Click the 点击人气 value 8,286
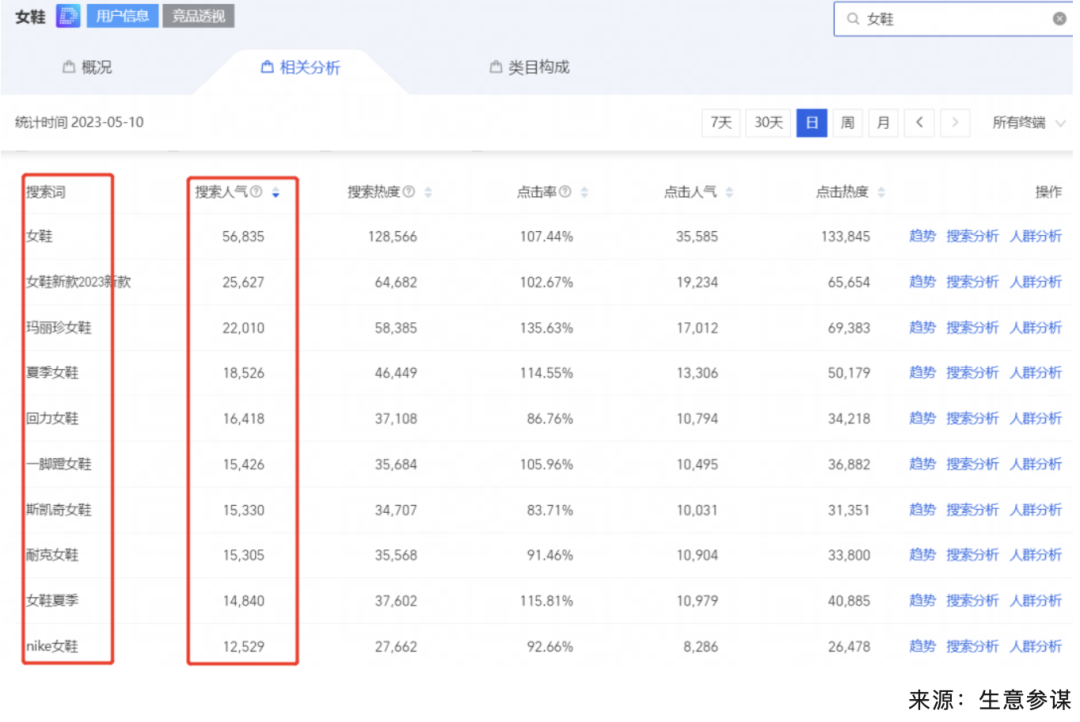Viewport: 1080px width, 722px height. point(700,646)
